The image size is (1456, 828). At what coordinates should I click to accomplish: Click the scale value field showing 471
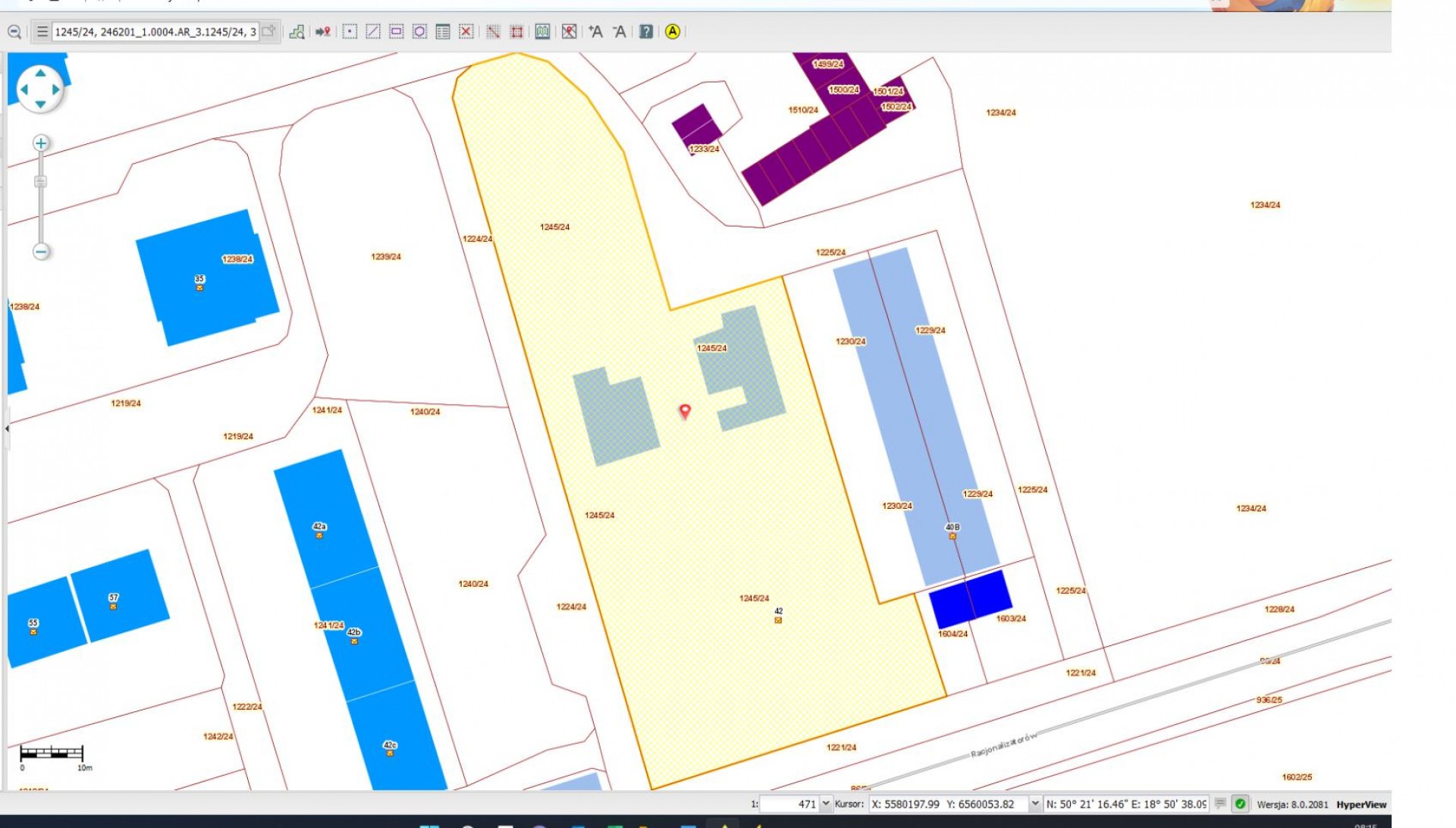tap(789, 804)
